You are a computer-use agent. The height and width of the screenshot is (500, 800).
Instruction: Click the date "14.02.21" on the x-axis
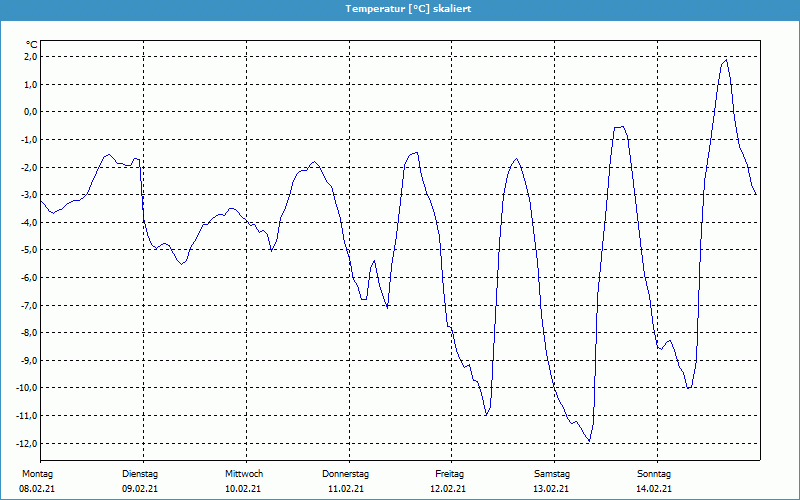654,489
